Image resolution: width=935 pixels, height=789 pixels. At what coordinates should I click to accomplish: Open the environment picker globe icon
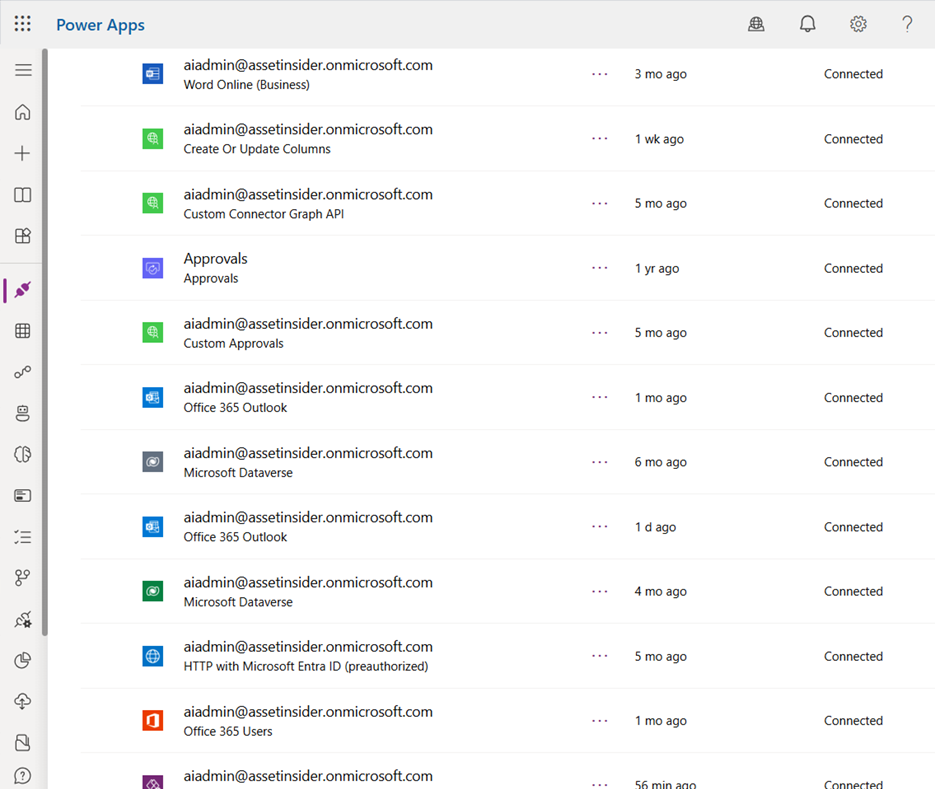756,24
